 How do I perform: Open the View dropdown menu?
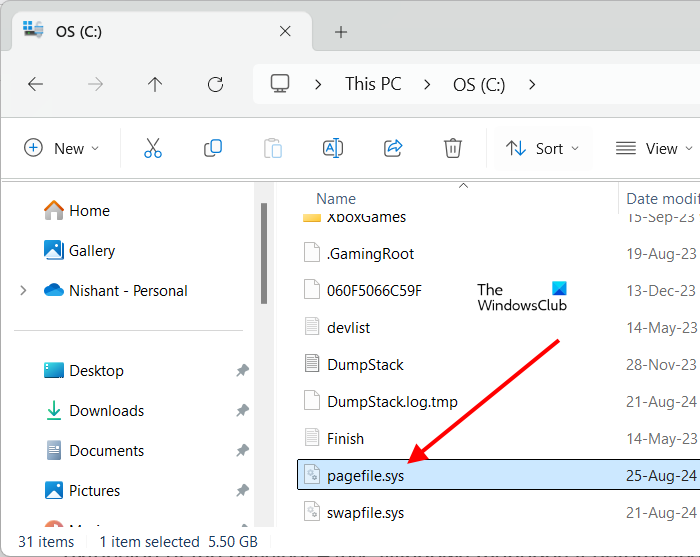[x=654, y=148]
